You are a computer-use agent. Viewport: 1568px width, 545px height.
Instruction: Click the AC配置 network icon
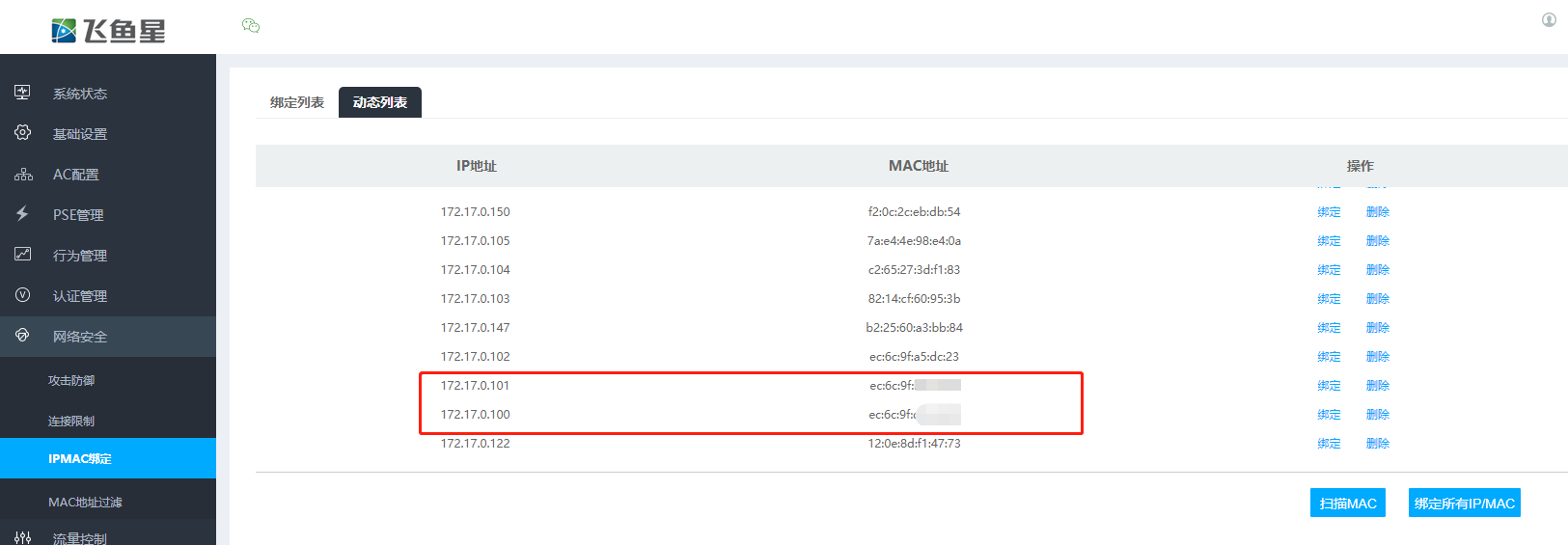tap(23, 175)
